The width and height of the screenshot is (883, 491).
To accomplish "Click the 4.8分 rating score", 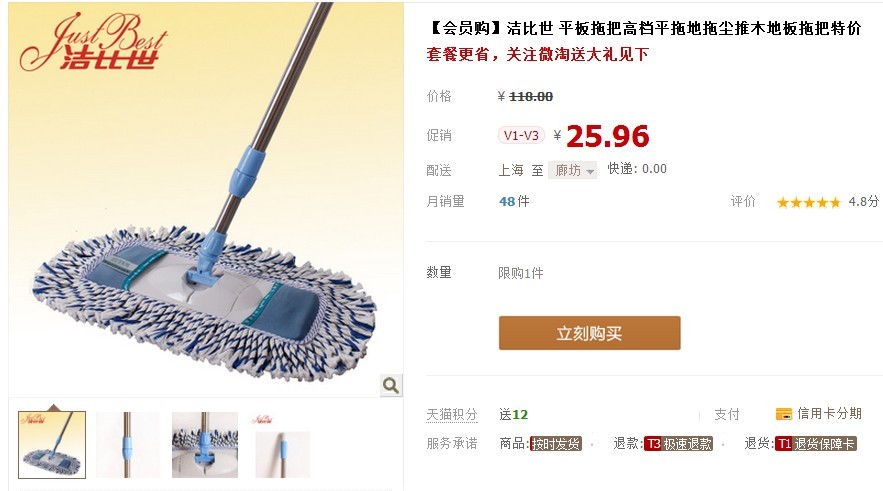I will (864, 202).
